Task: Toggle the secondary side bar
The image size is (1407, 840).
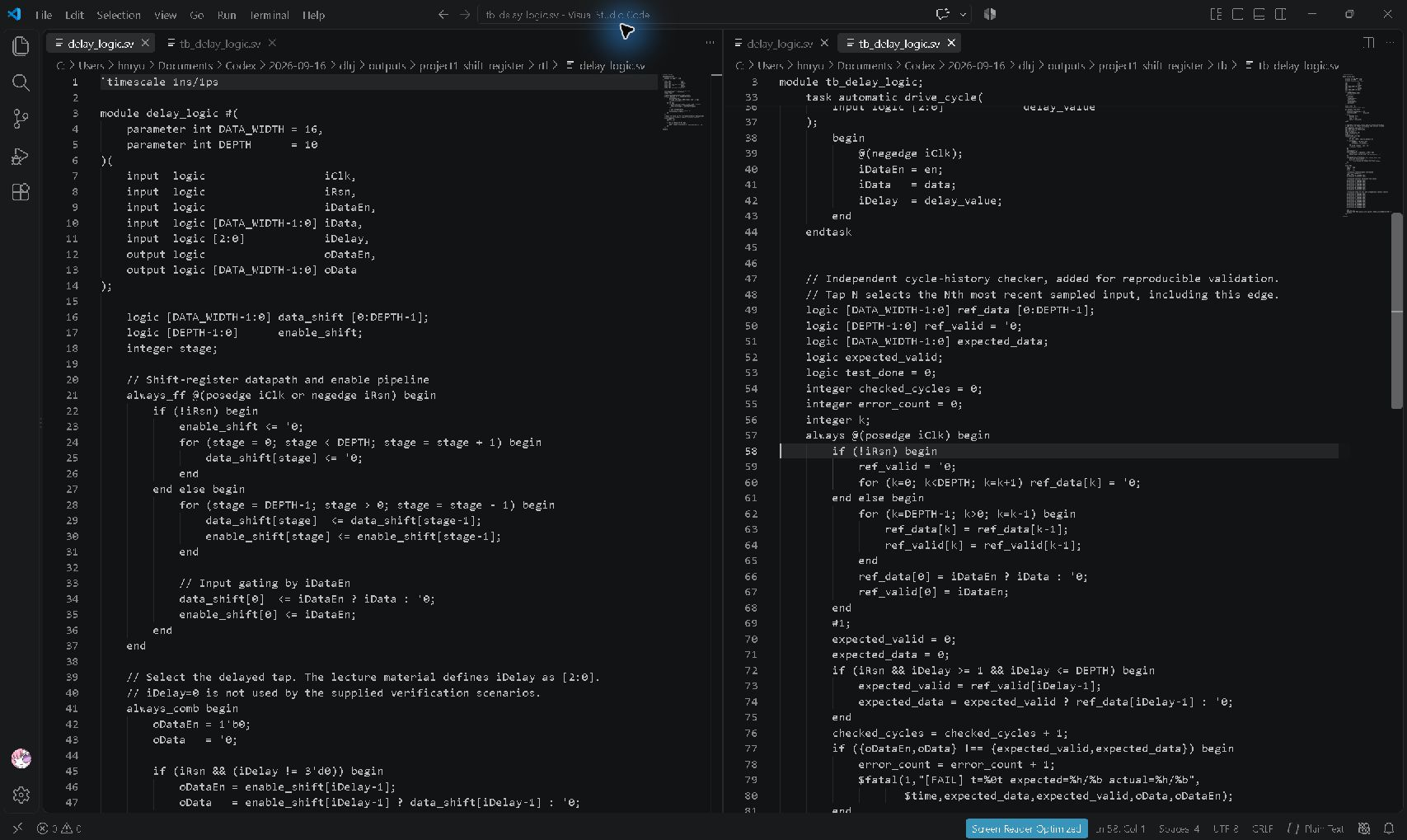Action: pyautogui.click(x=1280, y=14)
